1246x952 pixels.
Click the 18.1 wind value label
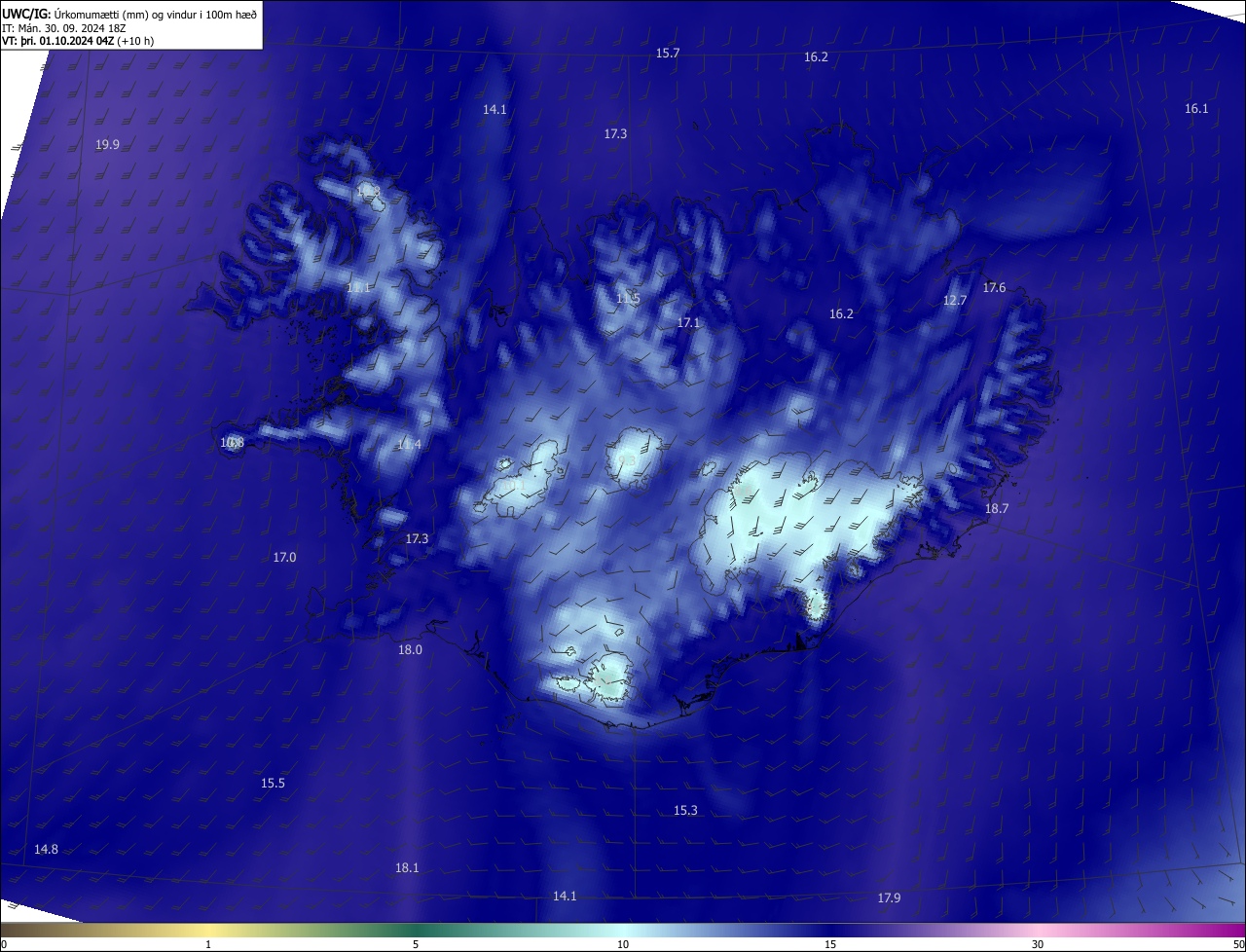click(407, 868)
